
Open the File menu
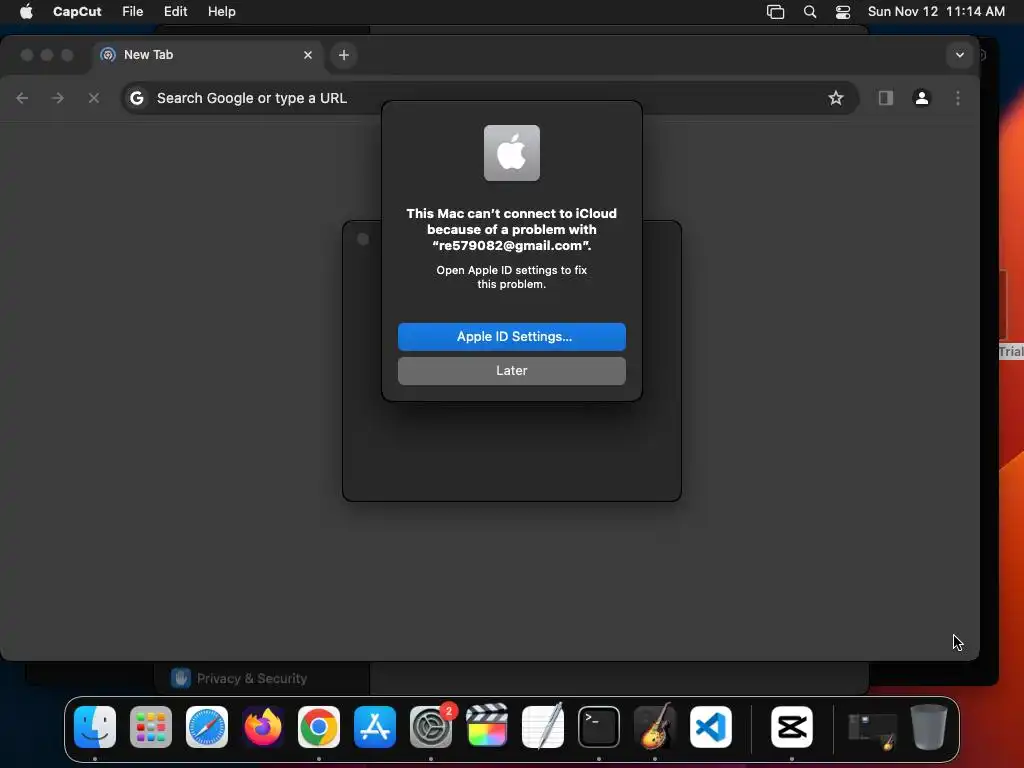tap(133, 12)
